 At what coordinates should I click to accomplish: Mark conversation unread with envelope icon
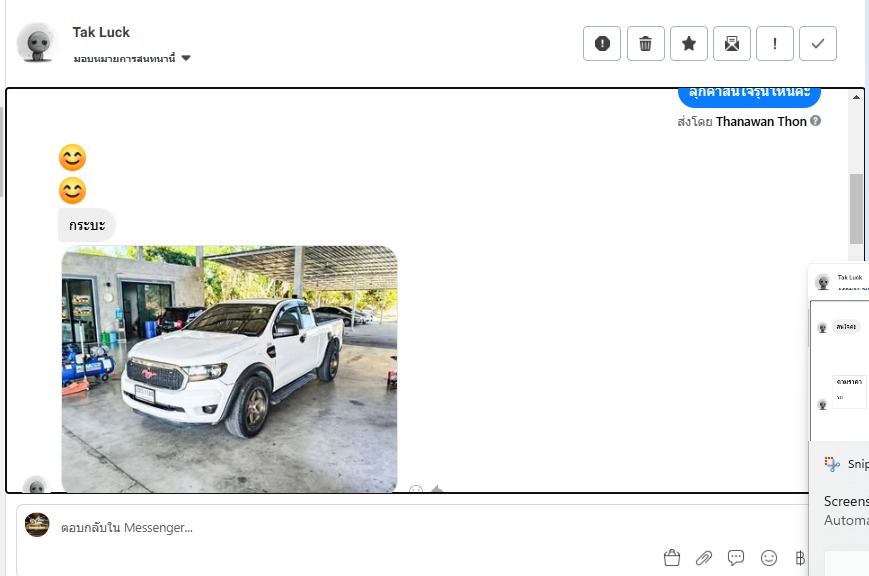[x=732, y=43]
